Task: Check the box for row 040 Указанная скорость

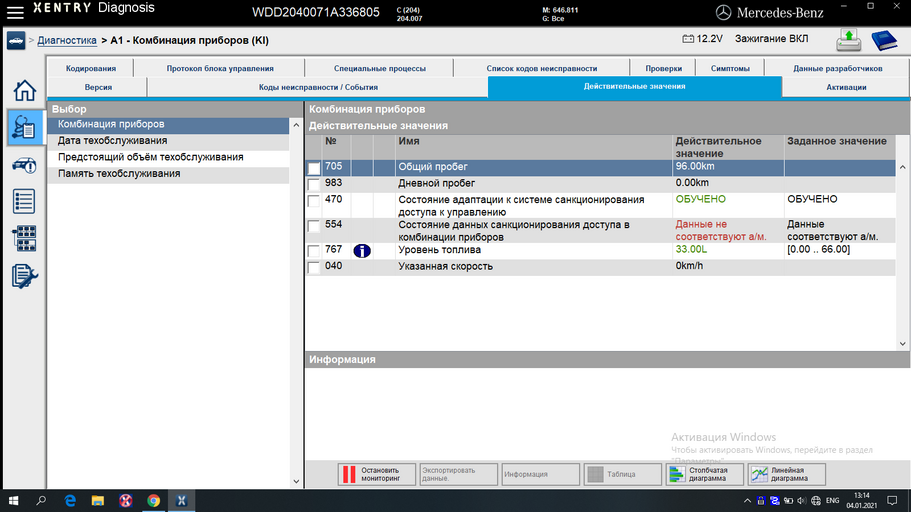Action: 314,268
